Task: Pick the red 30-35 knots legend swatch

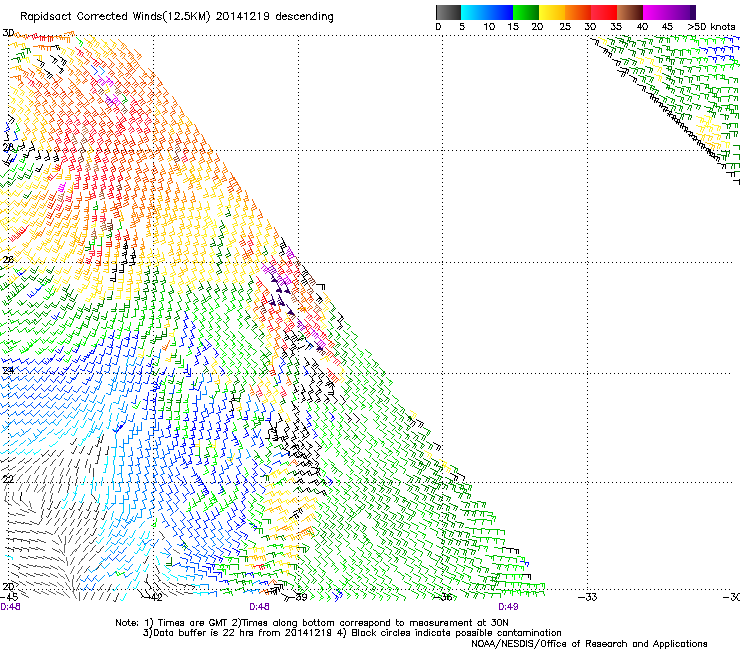Action: click(x=604, y=12)
